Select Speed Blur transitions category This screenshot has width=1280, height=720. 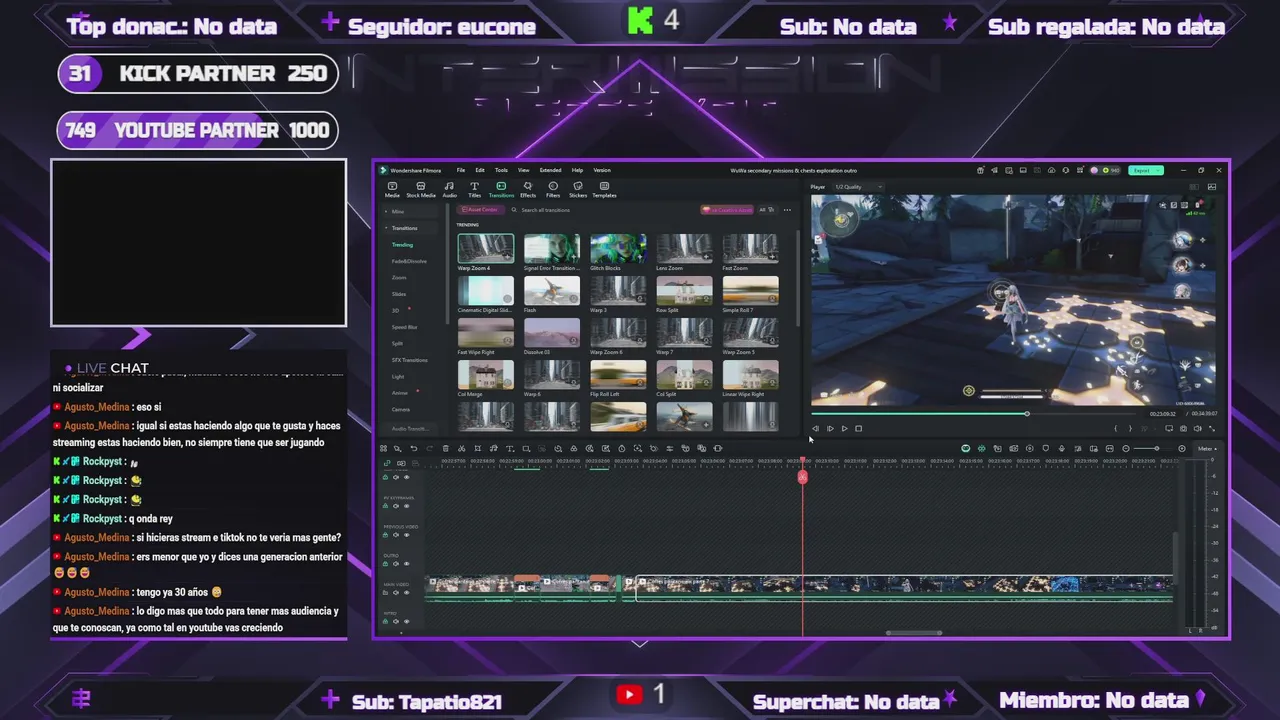point(405,327)
